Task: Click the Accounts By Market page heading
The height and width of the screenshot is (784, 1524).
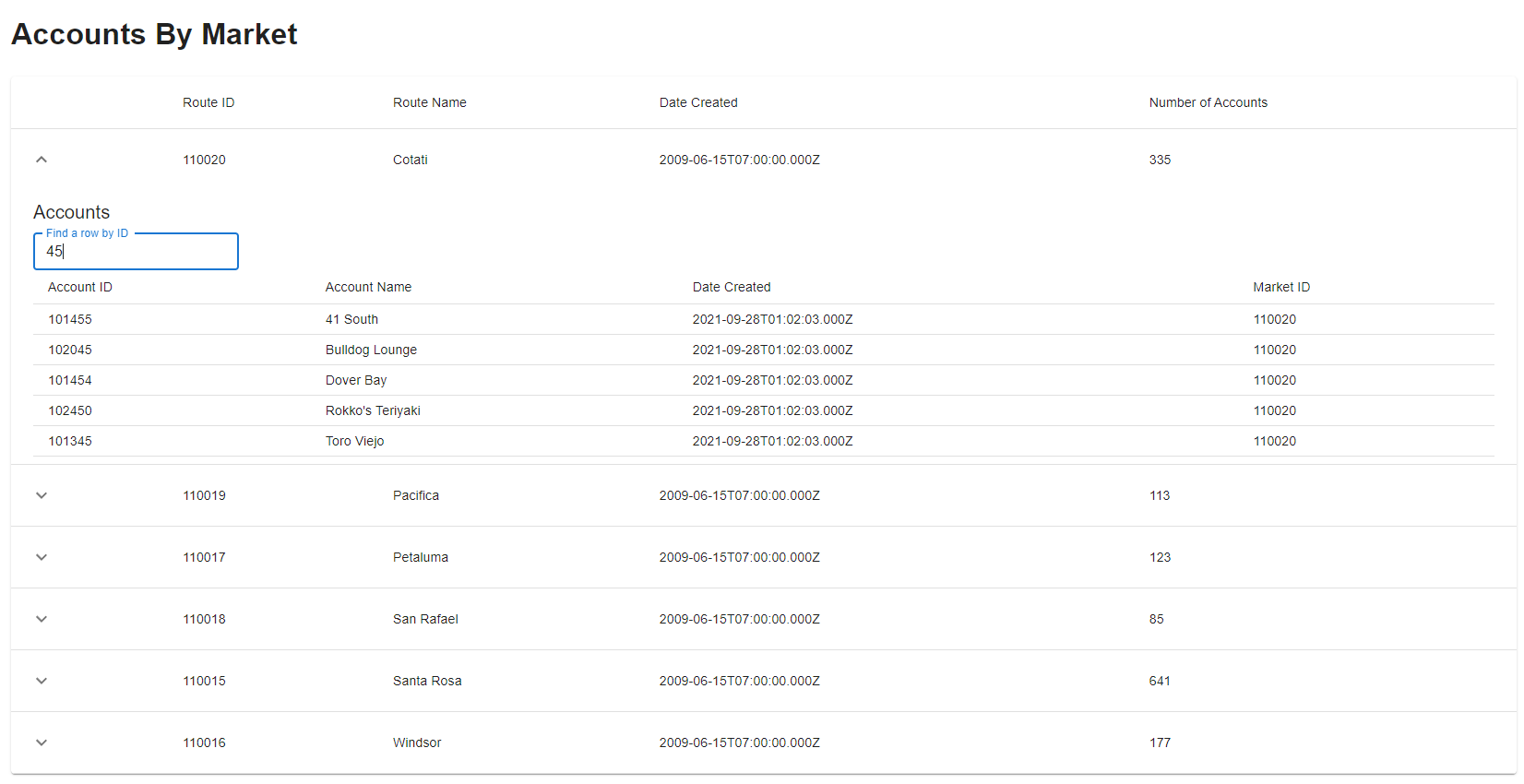Action: click(x=154, y=34)
